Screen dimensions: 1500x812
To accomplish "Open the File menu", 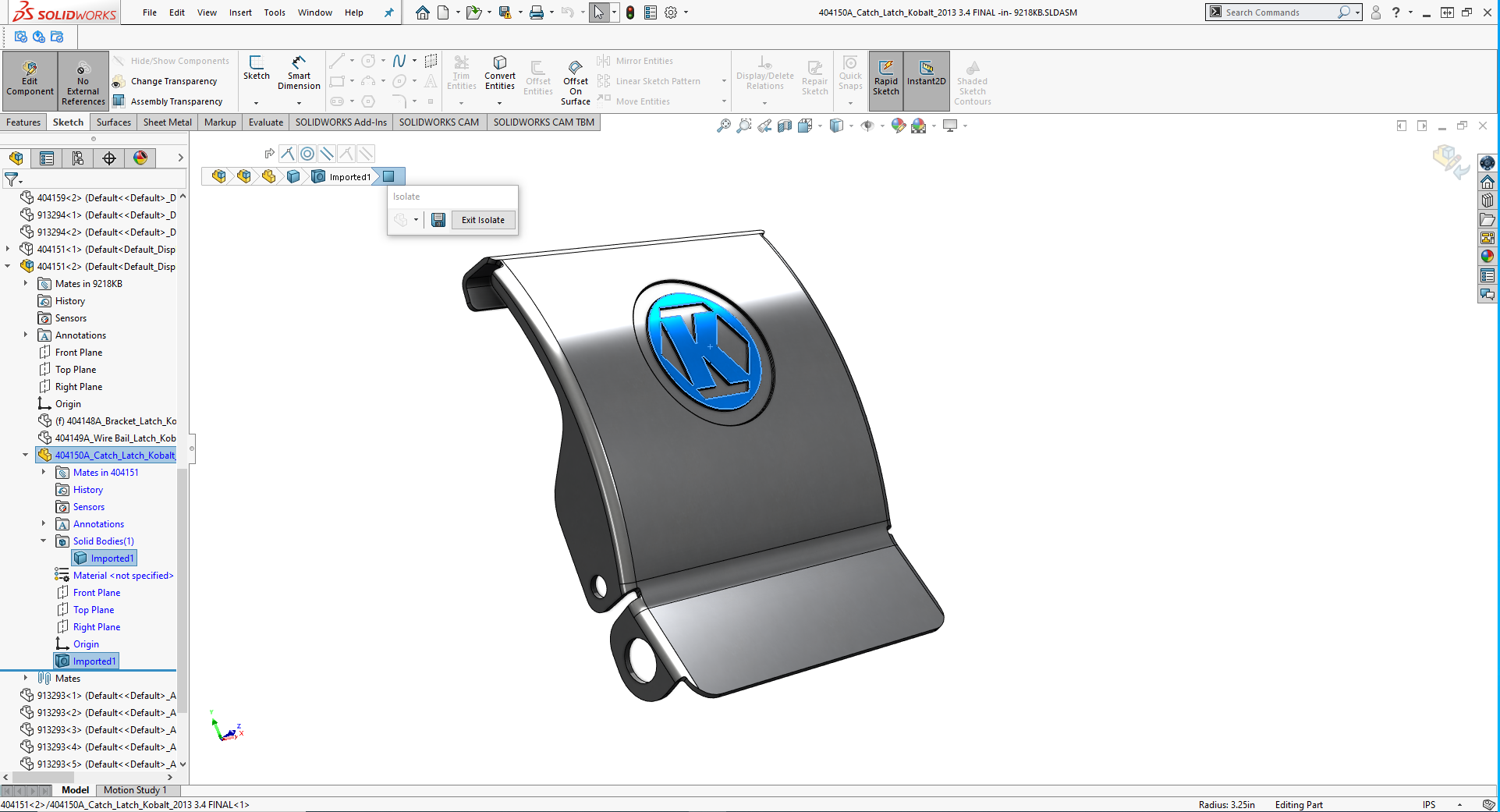I will tap(150, 12).
